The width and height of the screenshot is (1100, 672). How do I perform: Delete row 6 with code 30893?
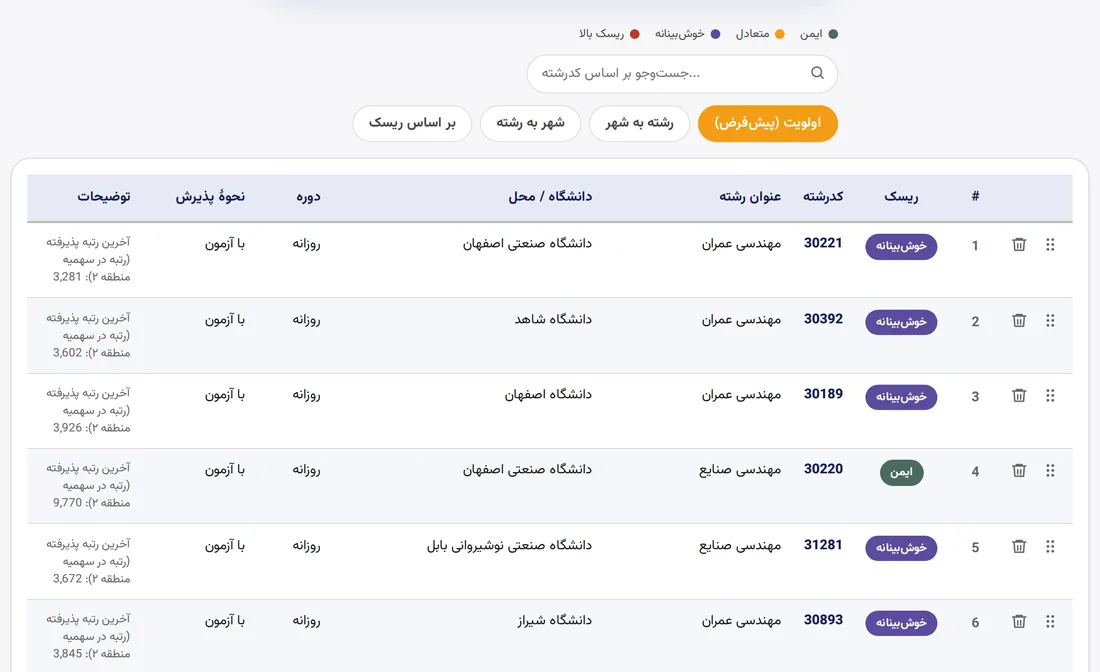(x=1019, y=621)
